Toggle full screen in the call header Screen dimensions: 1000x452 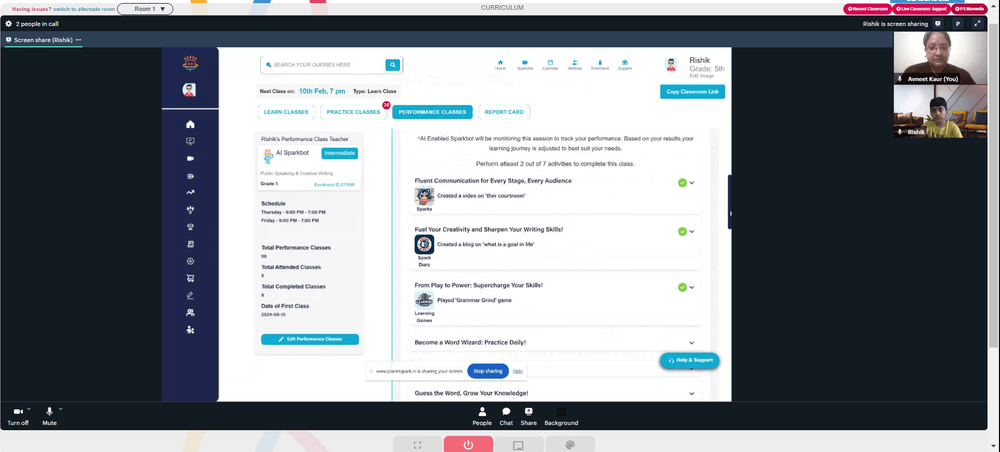pyautogui.click(x=977, y=24)
